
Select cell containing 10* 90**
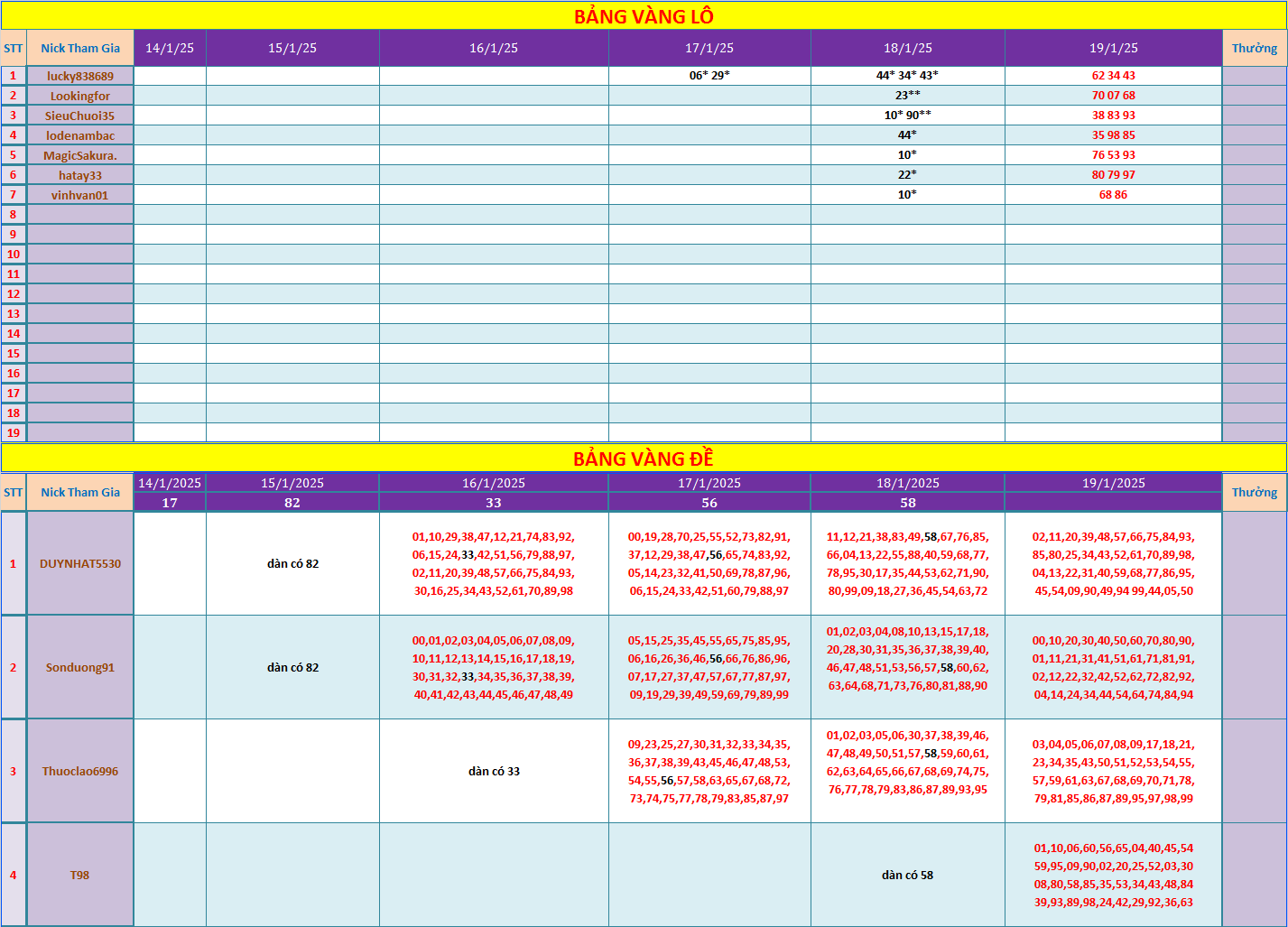coord(908,116)
